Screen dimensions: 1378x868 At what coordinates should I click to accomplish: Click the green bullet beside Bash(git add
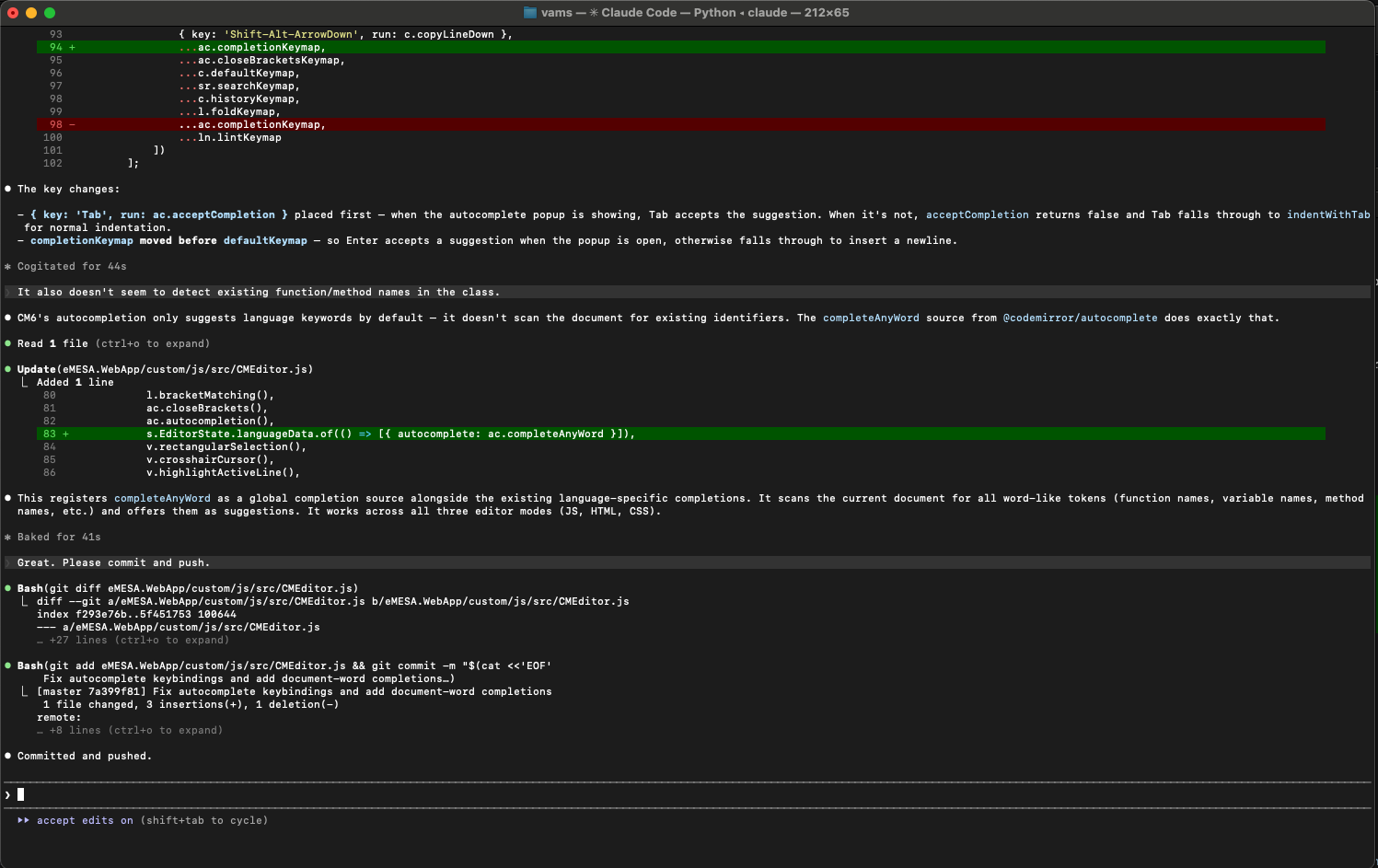click(x=8, y=665)
